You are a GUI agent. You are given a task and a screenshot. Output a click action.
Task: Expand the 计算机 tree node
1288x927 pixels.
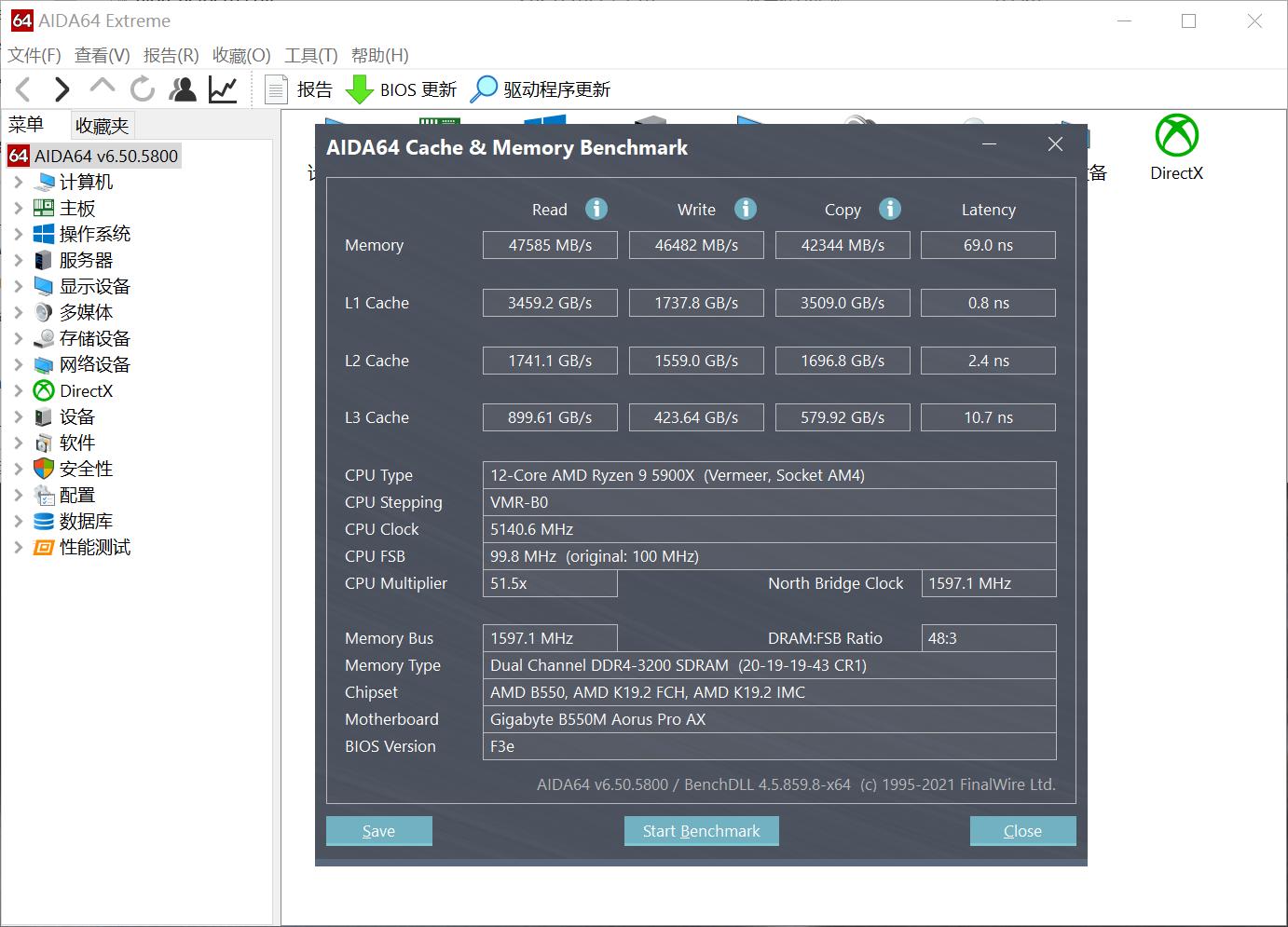pyautogui.click(x=18, y=182)
